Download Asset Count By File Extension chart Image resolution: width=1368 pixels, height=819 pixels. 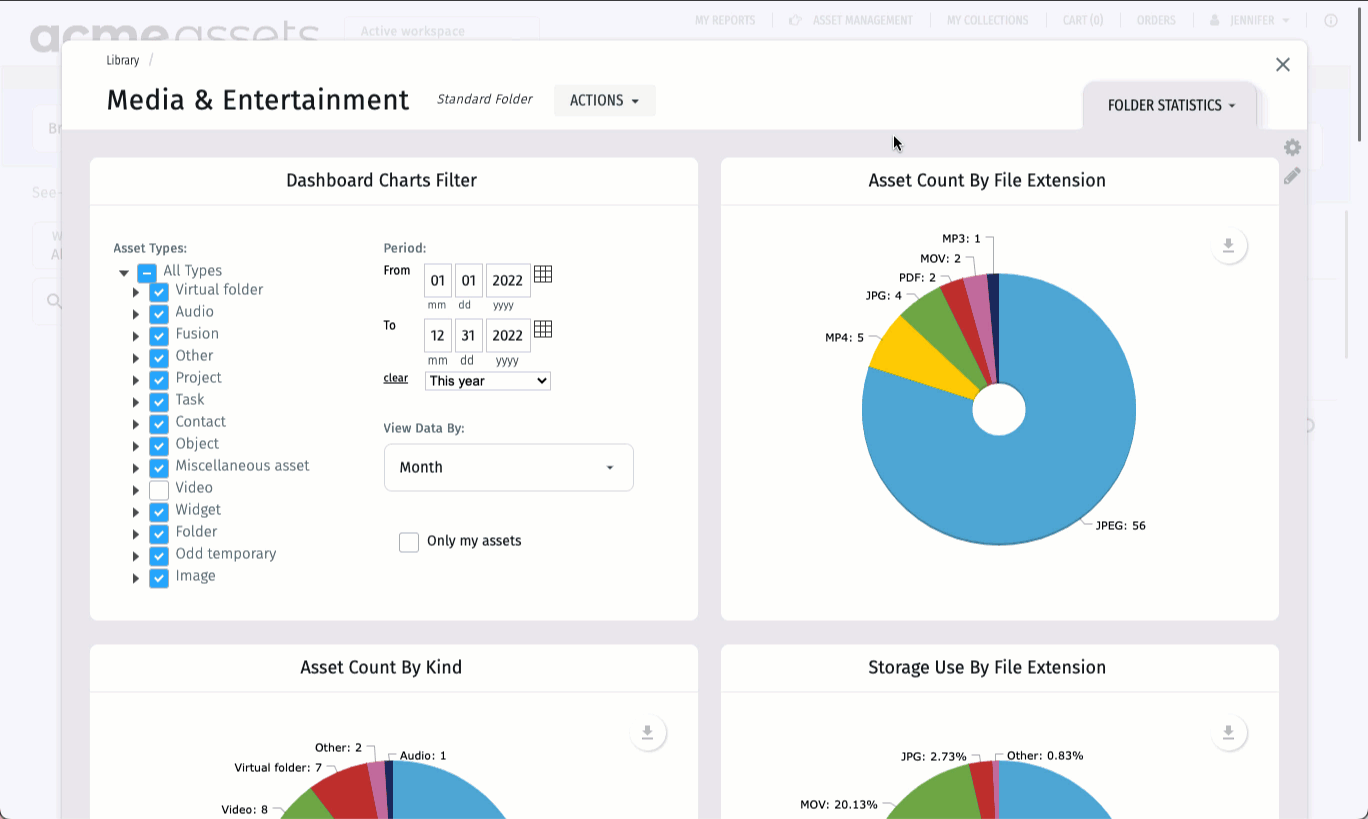[x=1228, y=246]
